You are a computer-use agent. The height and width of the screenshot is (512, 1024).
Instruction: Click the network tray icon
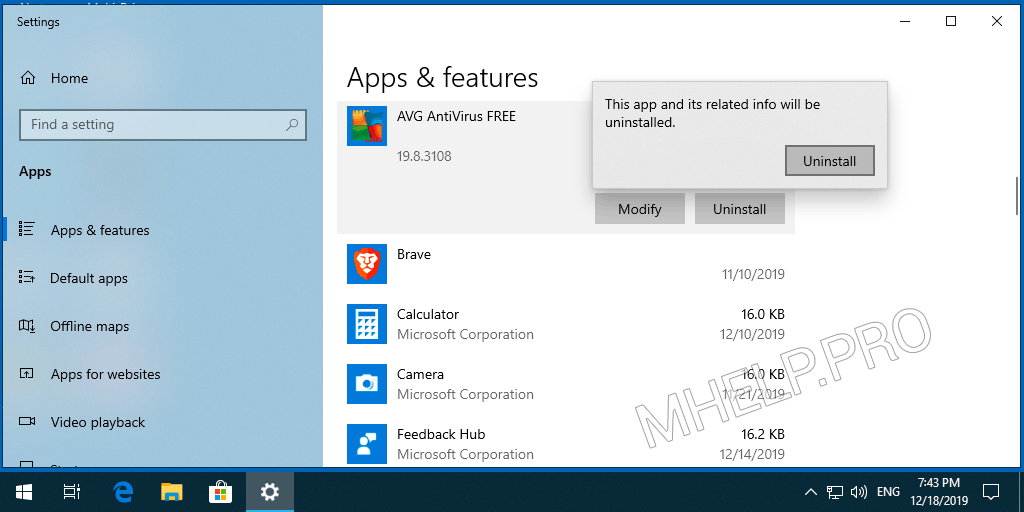834,492
